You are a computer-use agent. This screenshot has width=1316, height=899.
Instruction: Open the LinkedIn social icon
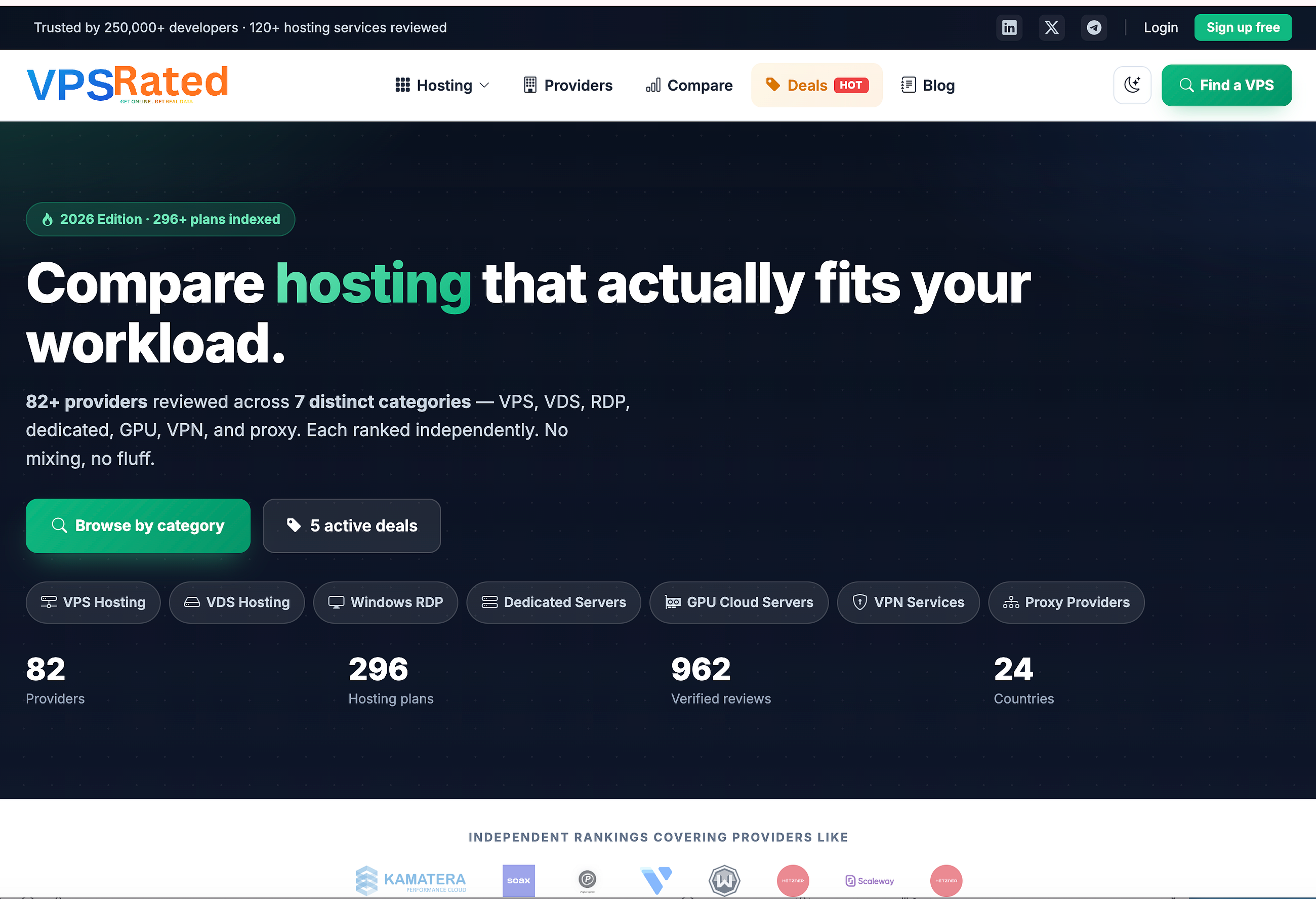tap(1009, 27)
